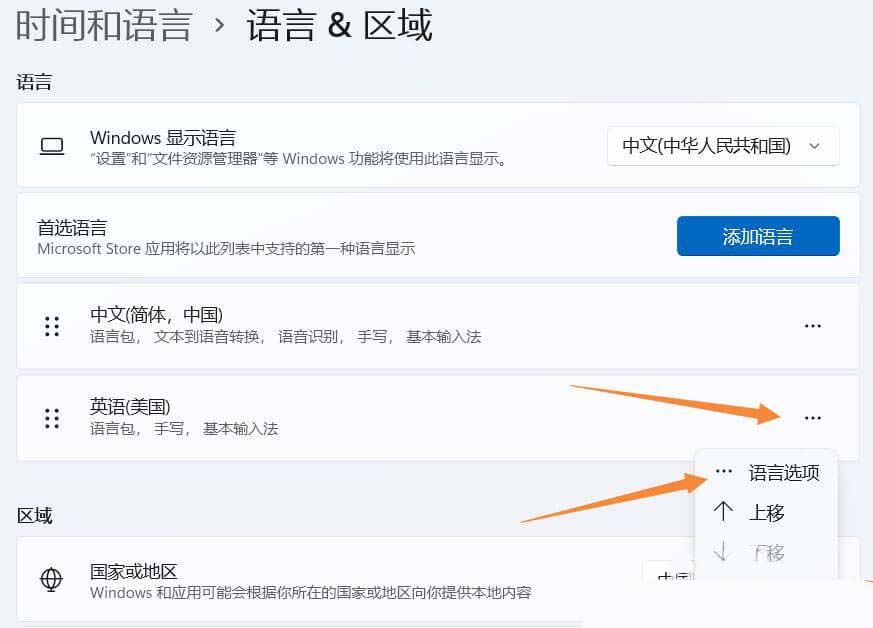Click the drag handle of 英语(美国)
The image size is (873, 628).
(51, 418)
